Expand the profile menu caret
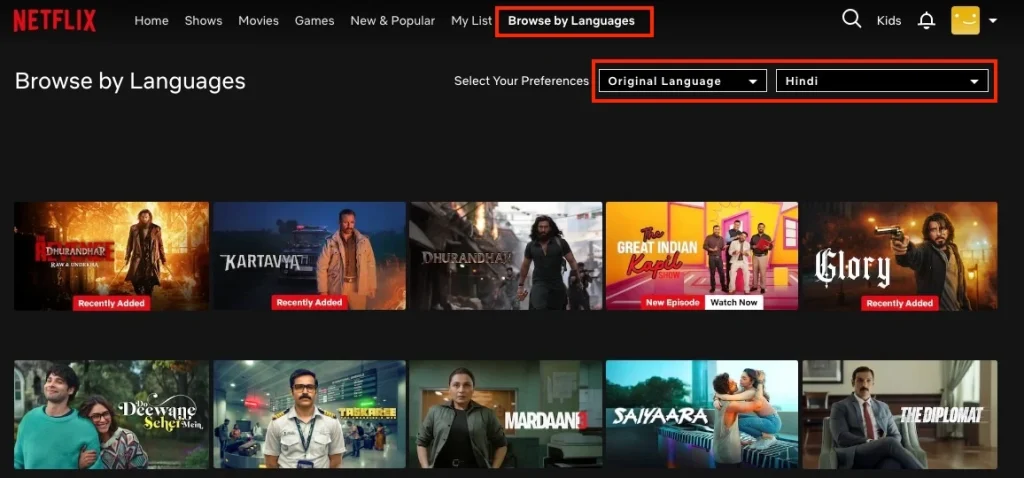The width and height of the screenshot is (1024, 478). [993, 21]
